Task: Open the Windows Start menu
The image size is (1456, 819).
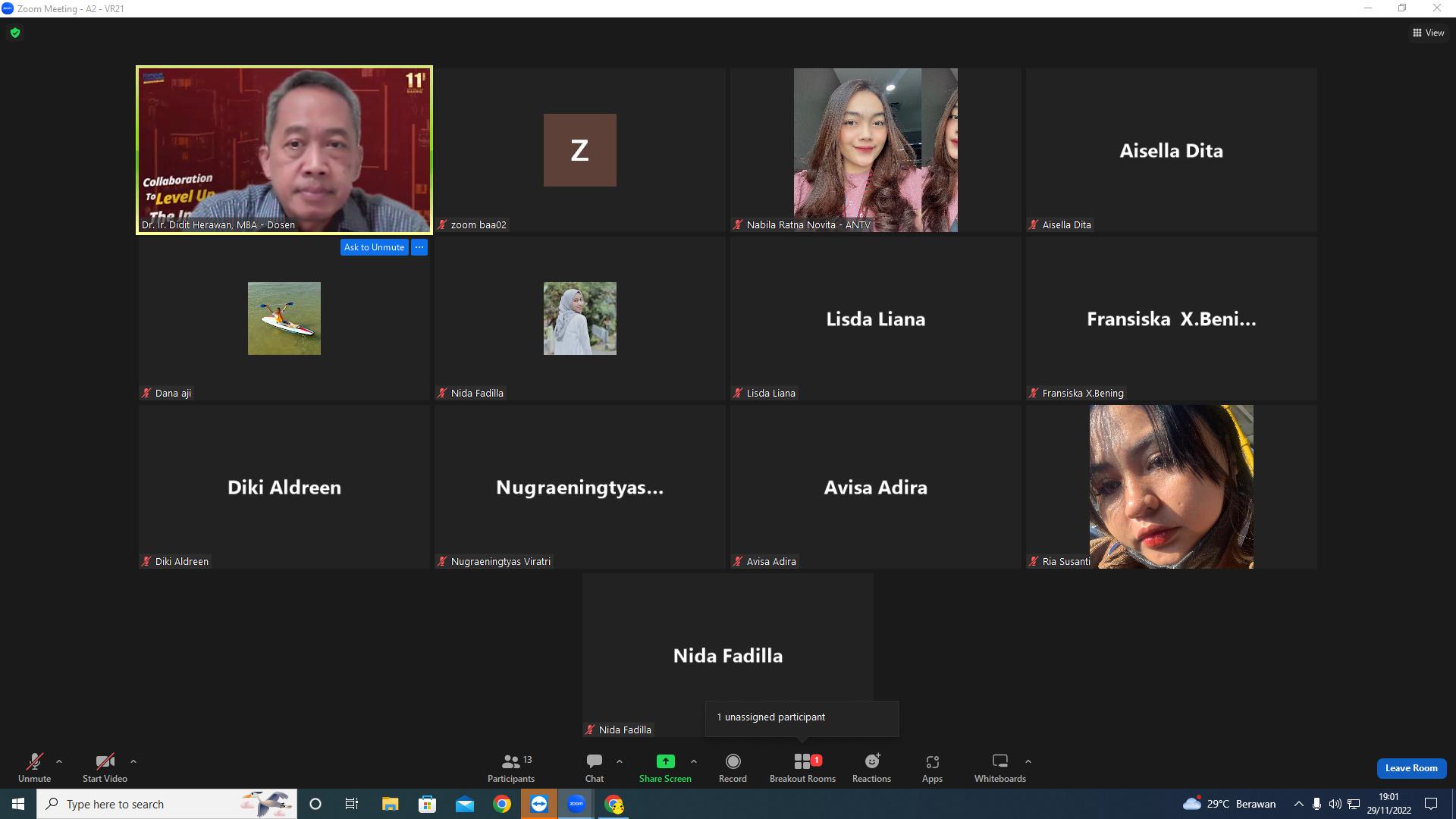Action: (x=18, y=804)
